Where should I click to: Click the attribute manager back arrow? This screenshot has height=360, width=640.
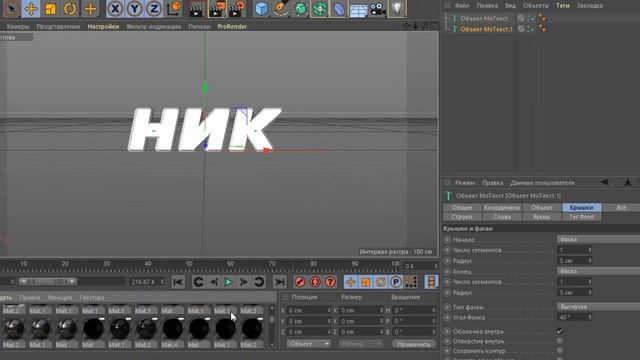(604, 182)
